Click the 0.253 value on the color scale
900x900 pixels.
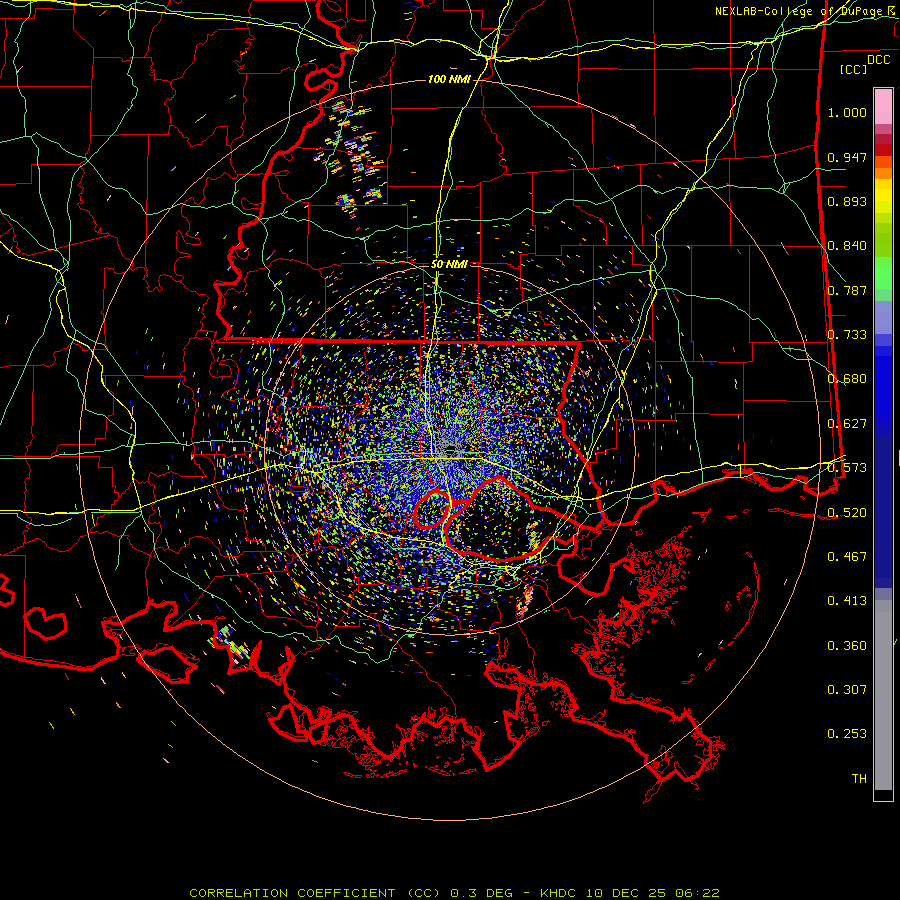point(847,734)
